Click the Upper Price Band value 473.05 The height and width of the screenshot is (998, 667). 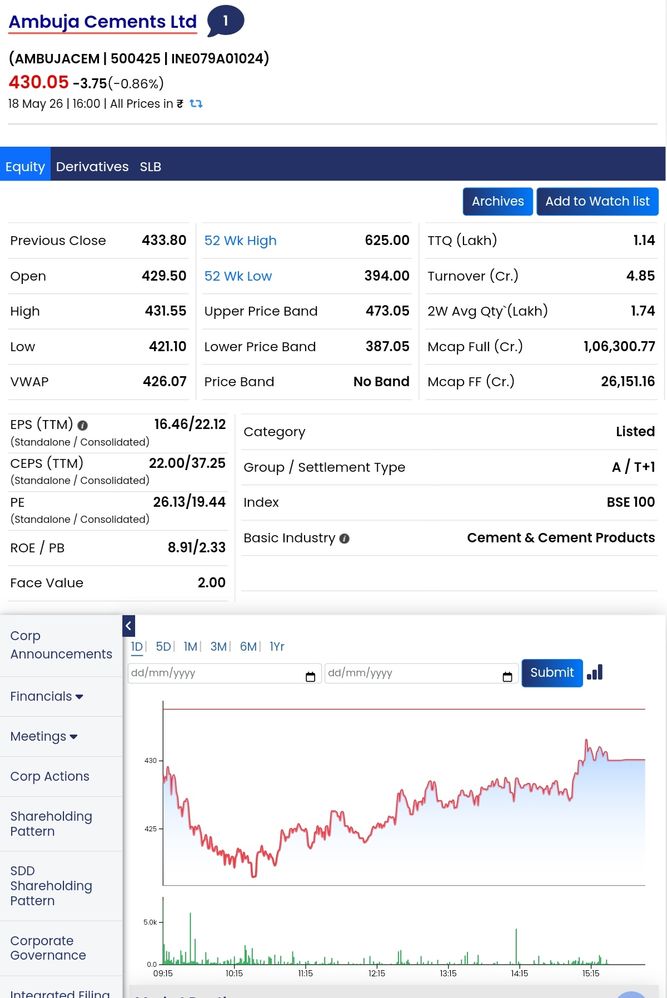click(x=388, y=311)
